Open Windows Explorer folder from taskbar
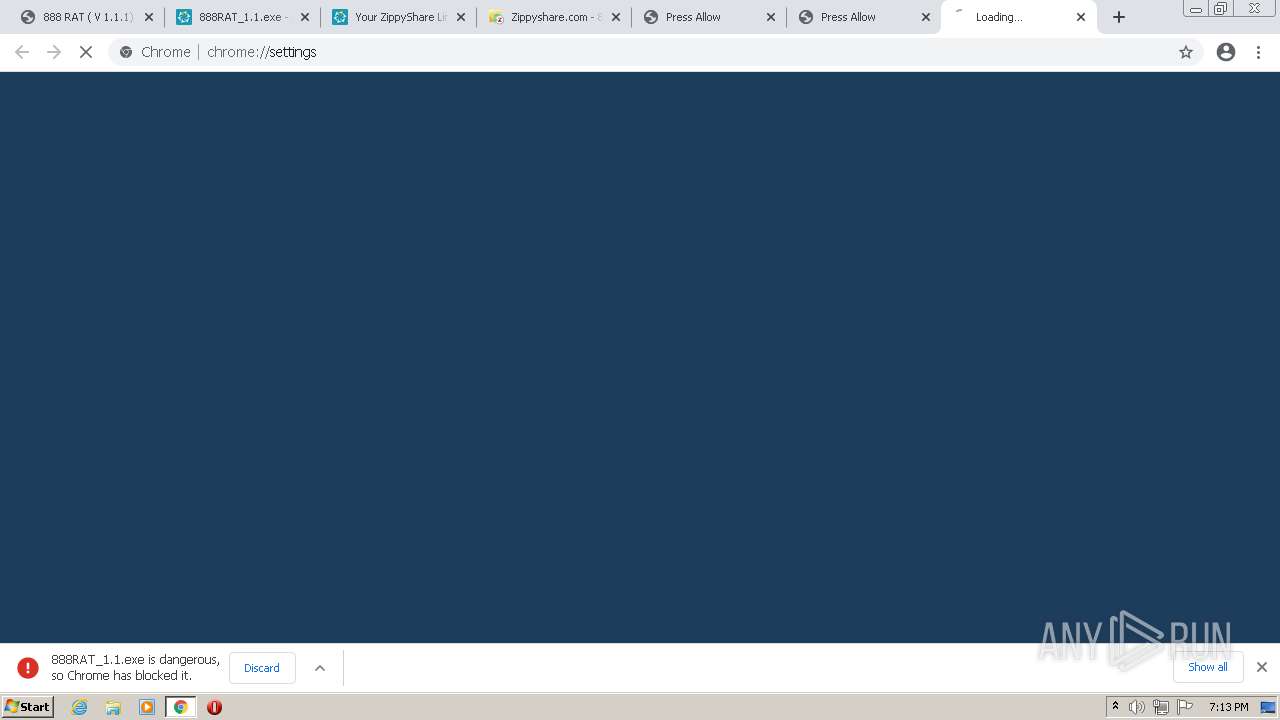Image resolution: width=1280 pixels, height=720 pixels. point(113,707)
